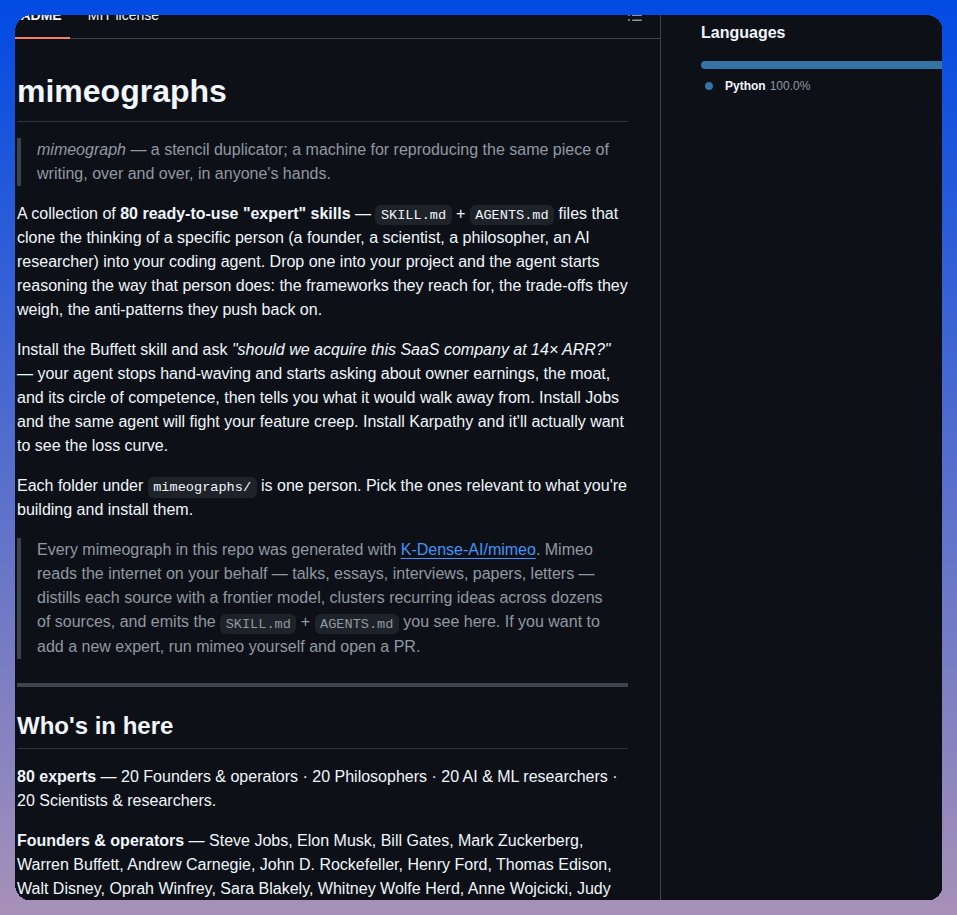This screenshot has height=915, width=957.
Task: Open the K-Dense-AI/mimeo link
Action: coord(468,549)
